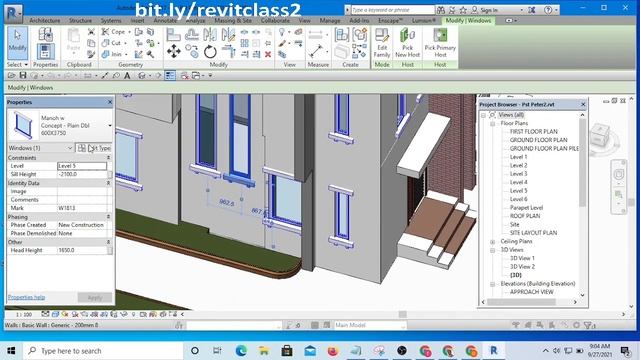Select the Offset tool

click(x=192, y=35)
